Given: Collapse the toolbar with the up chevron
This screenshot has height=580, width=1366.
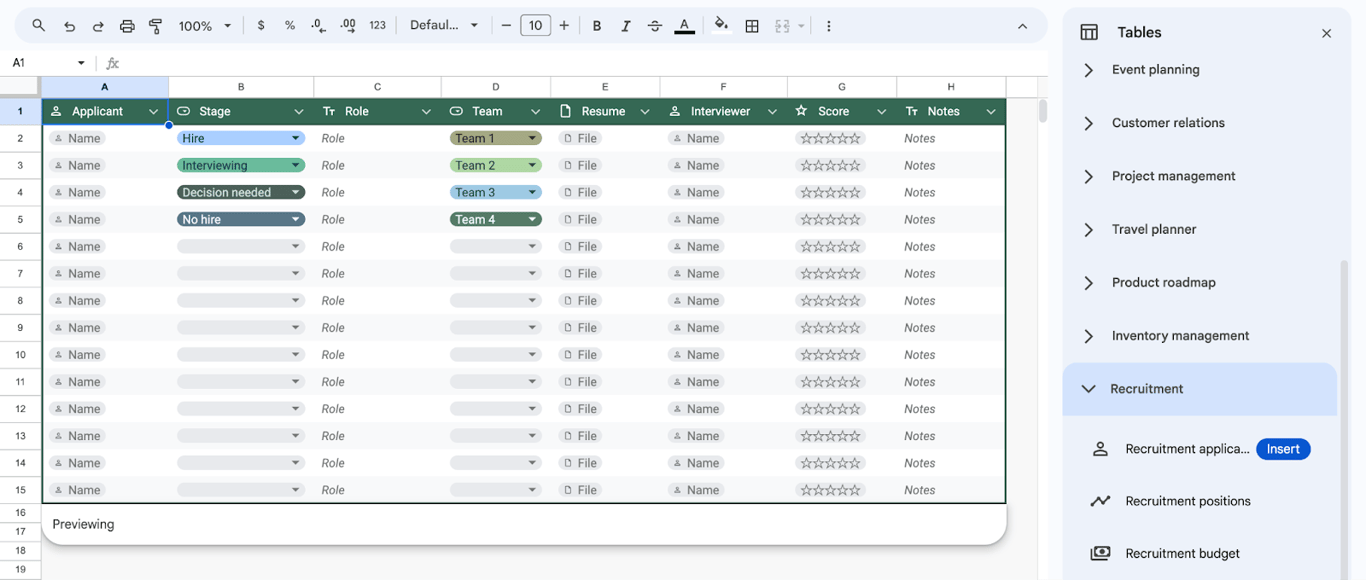Looking at the screenshot, I should [x=1022, y=26].
